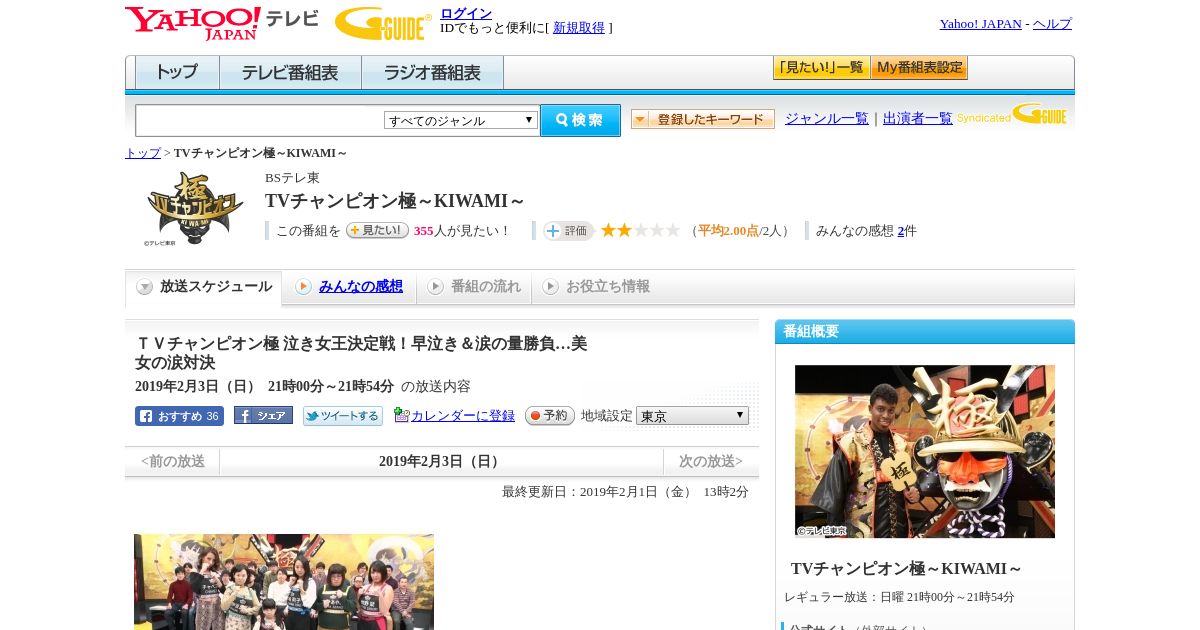Screen dimensions: 1200x630
Task: Click the 見たい! button
Action: tap(377, 230)
